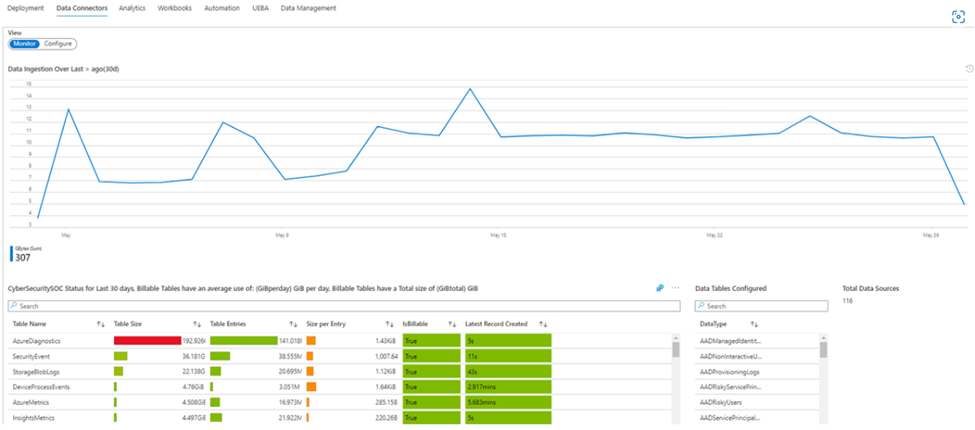Screen dimensions: 975x430
Task: Click the Size per Entry column header
Action: (326, 324)
